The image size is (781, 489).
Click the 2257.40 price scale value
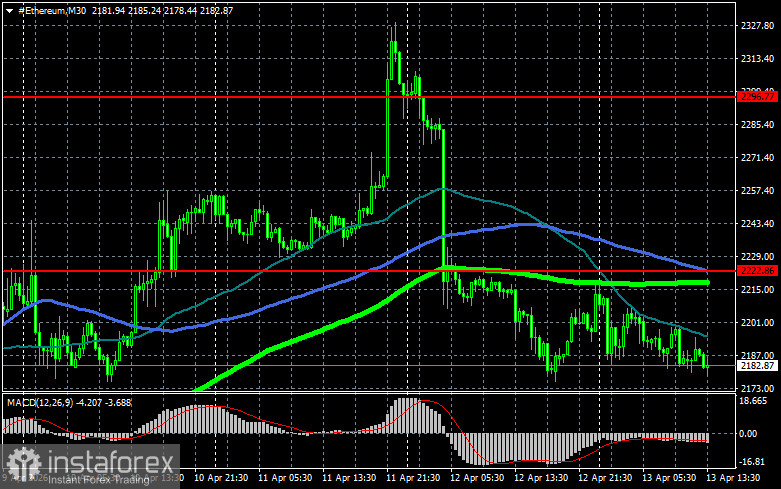pyautogui.click(x=757, y=190)
